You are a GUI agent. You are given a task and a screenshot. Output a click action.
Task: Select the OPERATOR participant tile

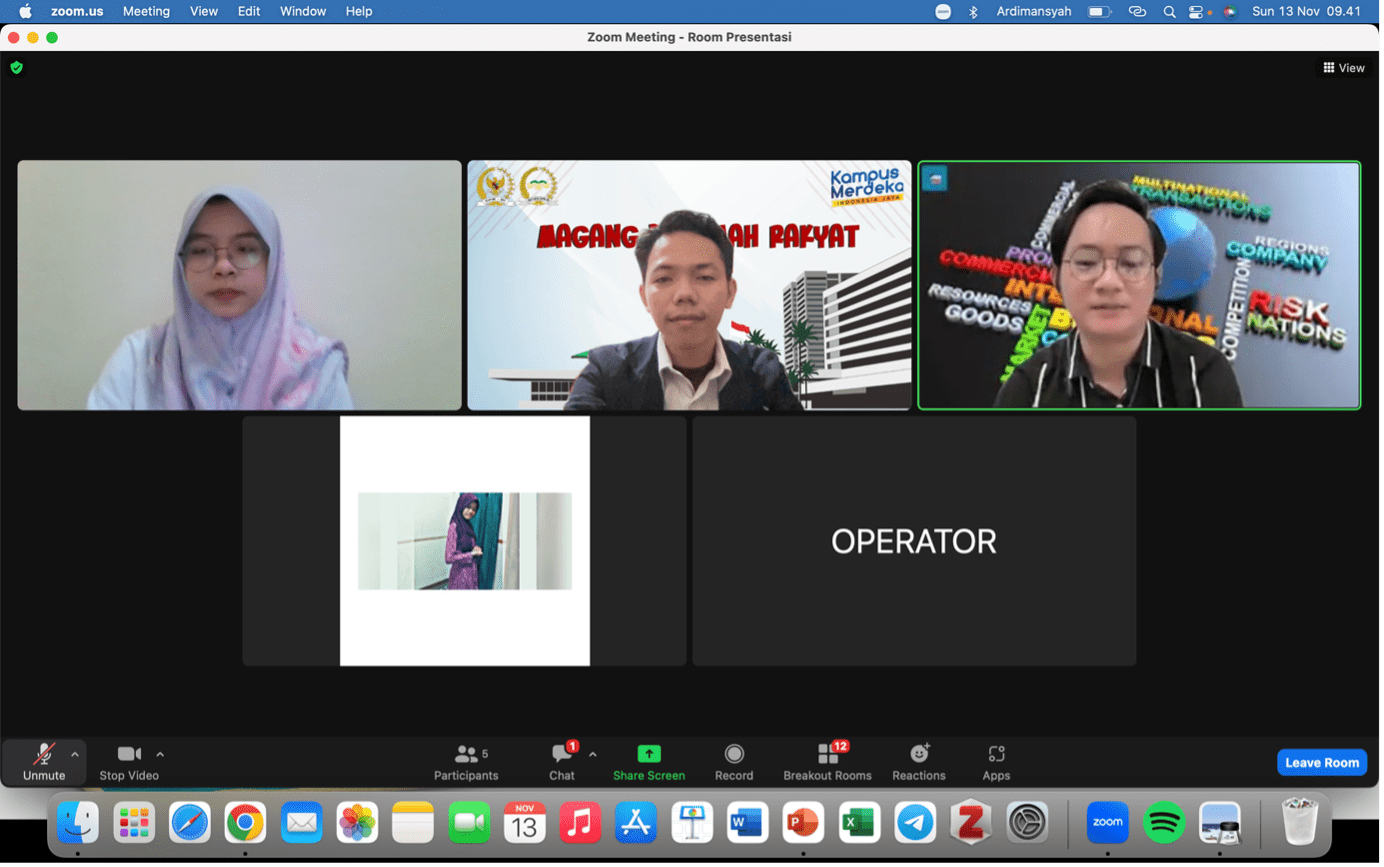coord(914,541)
